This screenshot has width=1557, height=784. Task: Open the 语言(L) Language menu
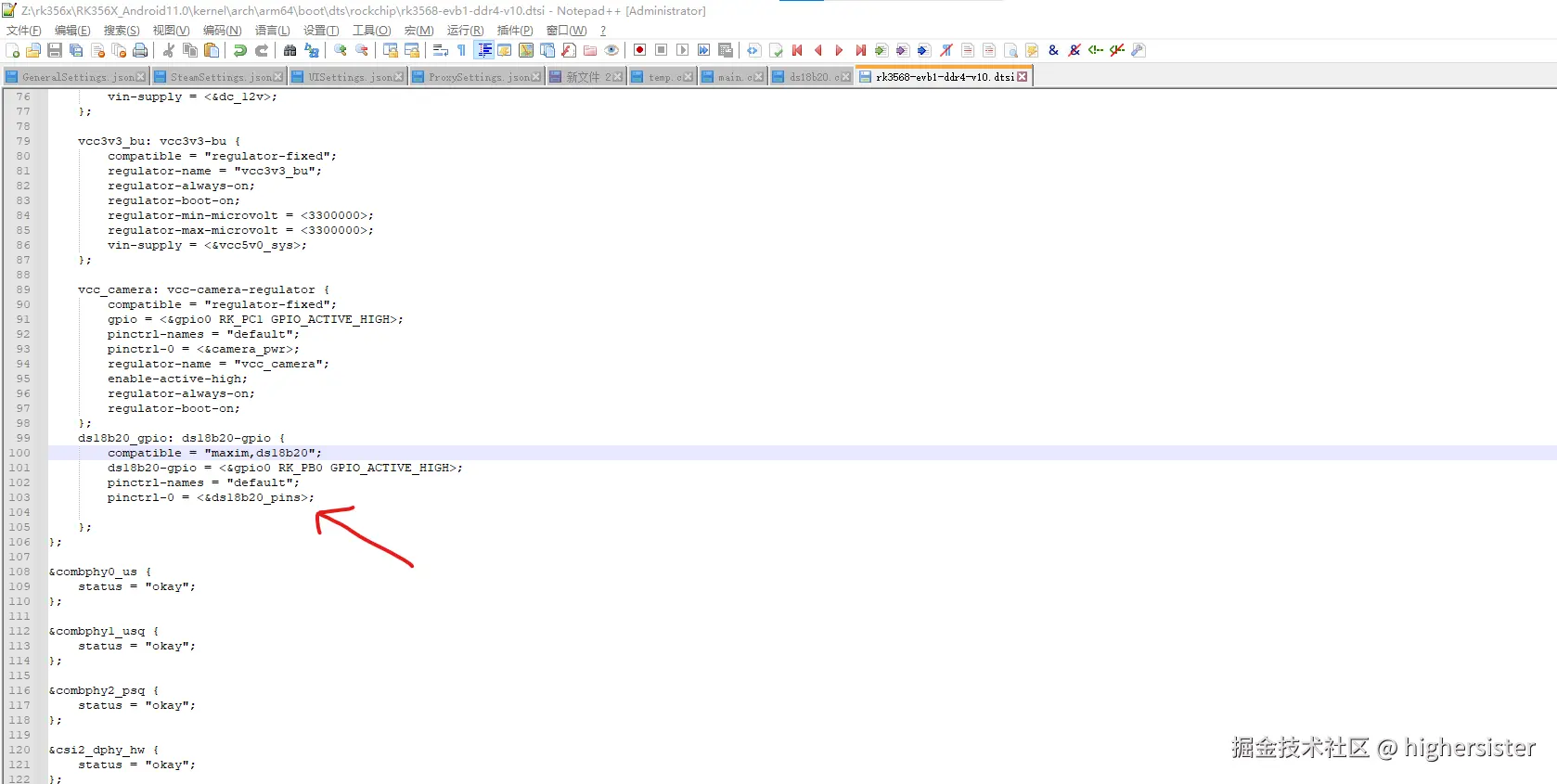(272, 31)
